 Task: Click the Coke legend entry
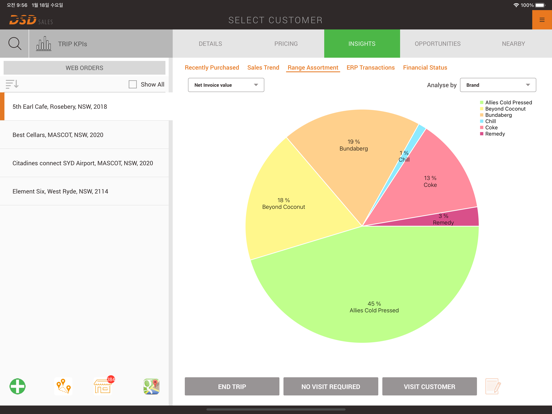[489, 127]
